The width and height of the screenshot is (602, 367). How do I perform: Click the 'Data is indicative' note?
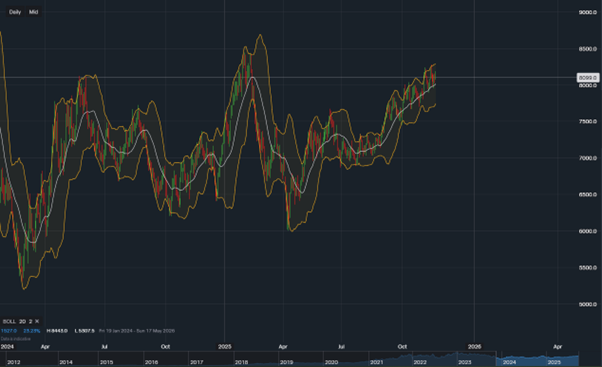tap(16, 339)
